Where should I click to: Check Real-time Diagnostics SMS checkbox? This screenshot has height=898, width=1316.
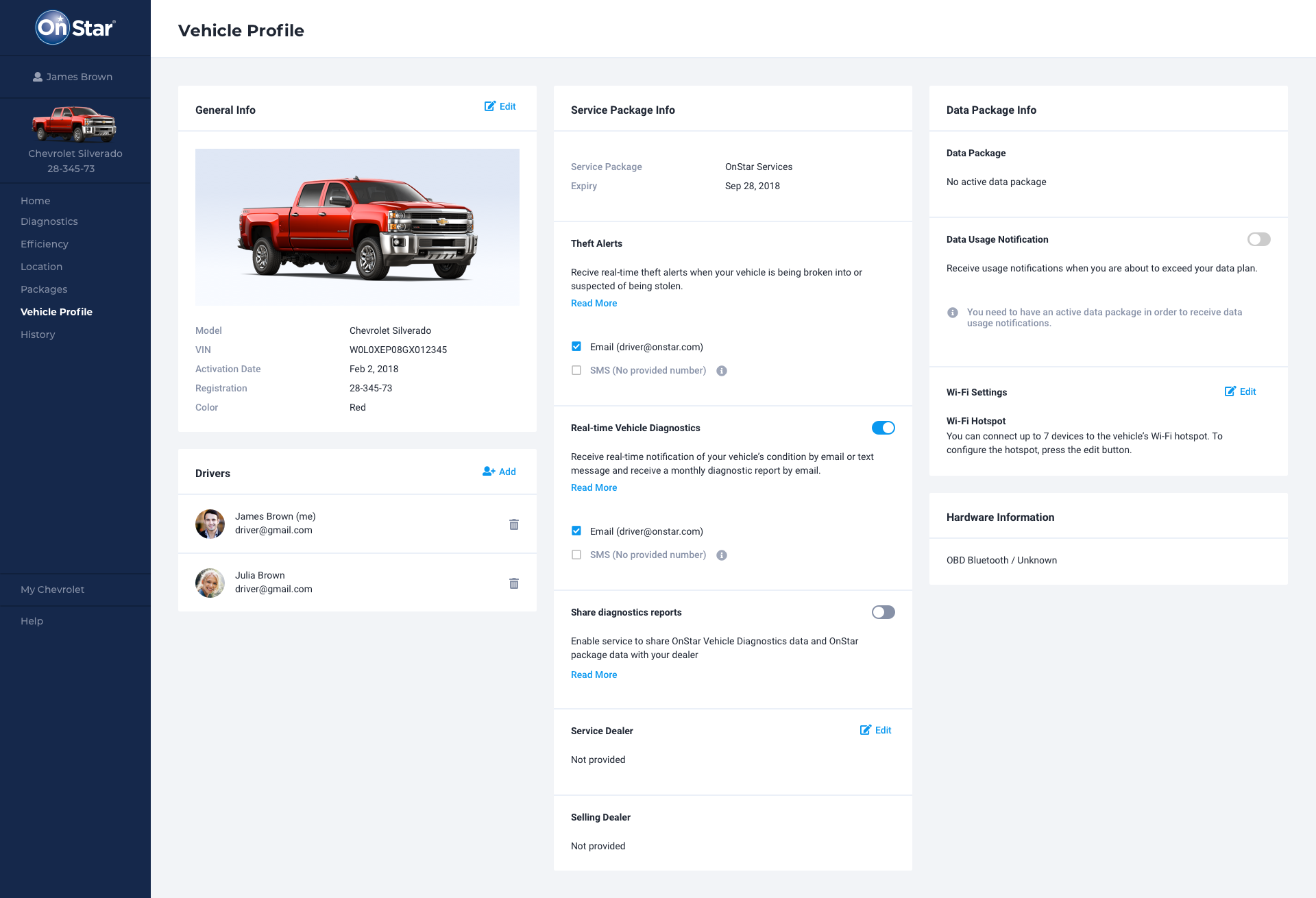(x=576, y=555)
